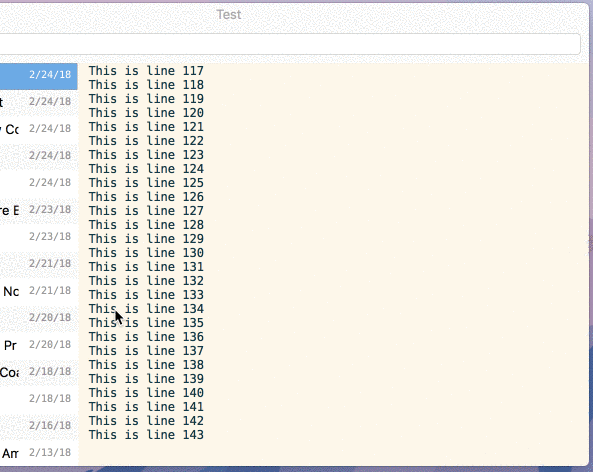Click on text 'This is line 121'
This screenshot has height=472, width=593.
coord(146,127)
